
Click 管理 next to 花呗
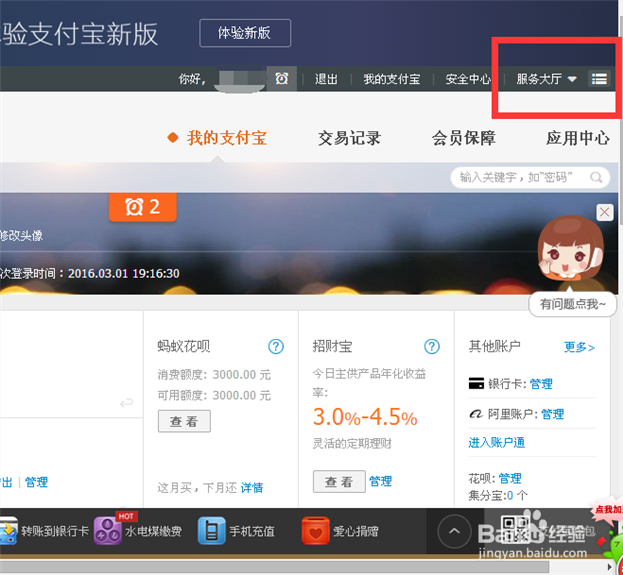(x=510, y=478)
